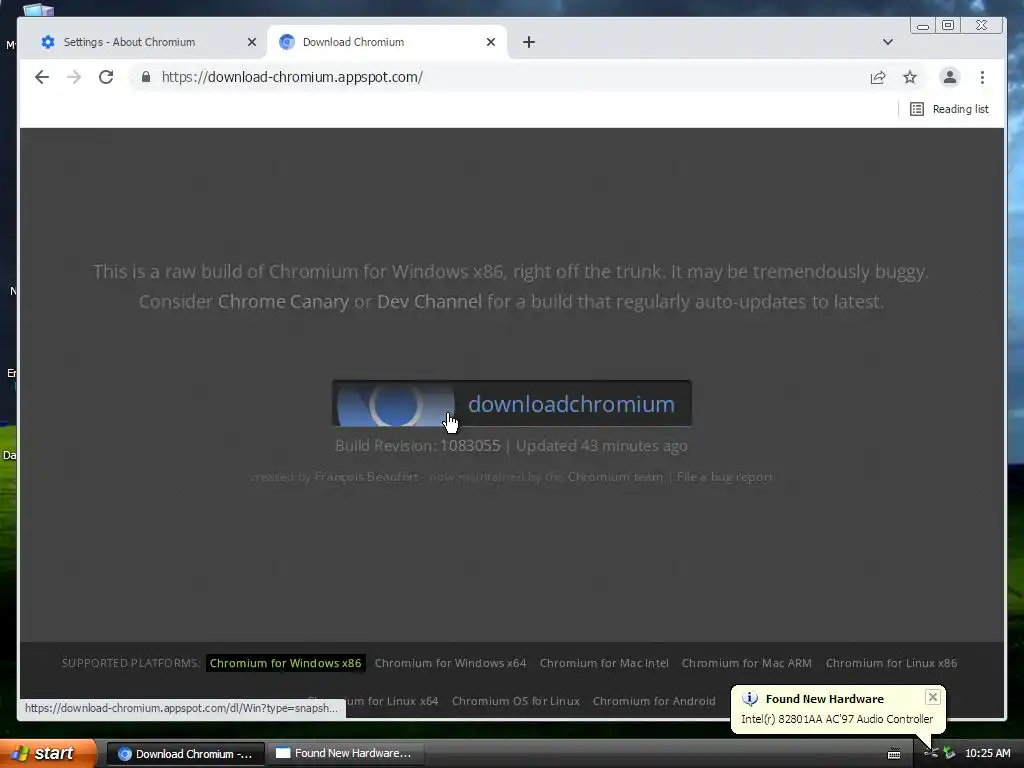Open the Windows start menu
The image size is (1024, 768).
(47, 753)
